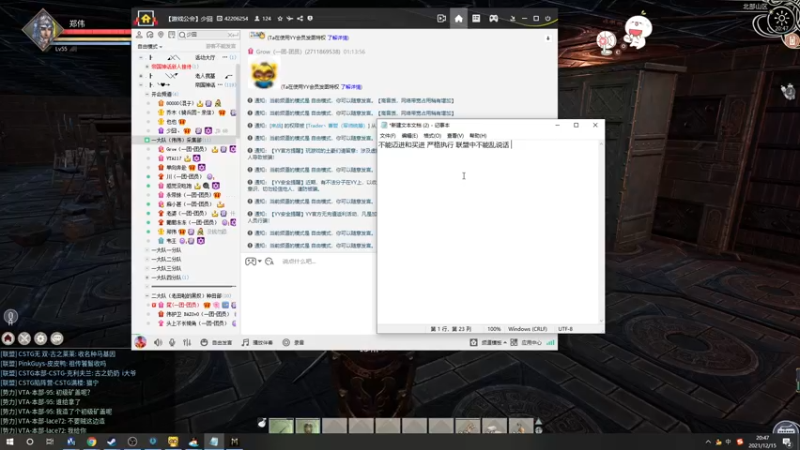Click the first 了解详情 link in chat

pos(338,38)
